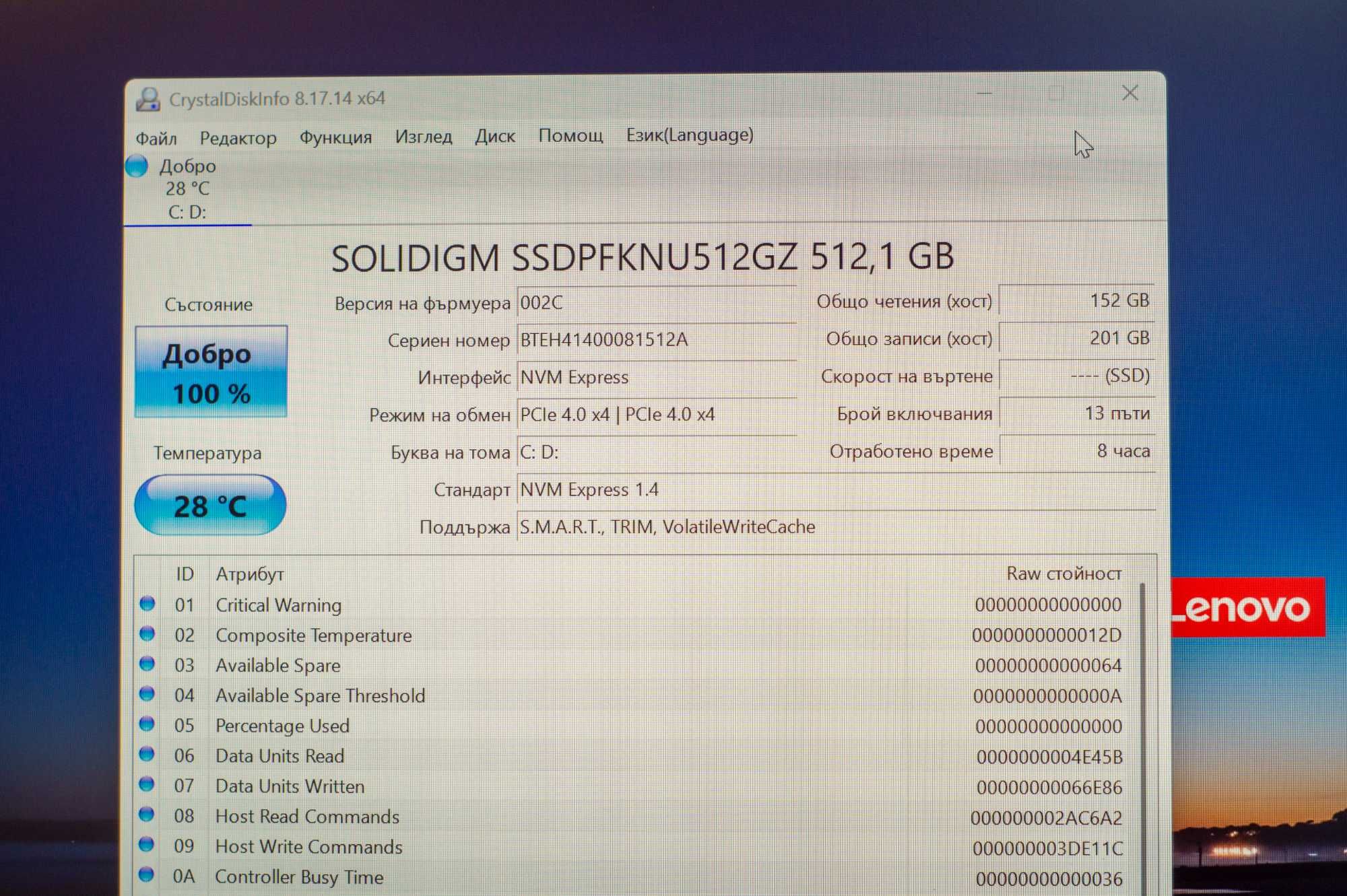Image resolution: width=1347 pixels, height=896 pixels.
Task: Click the Атрибут column header
Action: [250, 574]
